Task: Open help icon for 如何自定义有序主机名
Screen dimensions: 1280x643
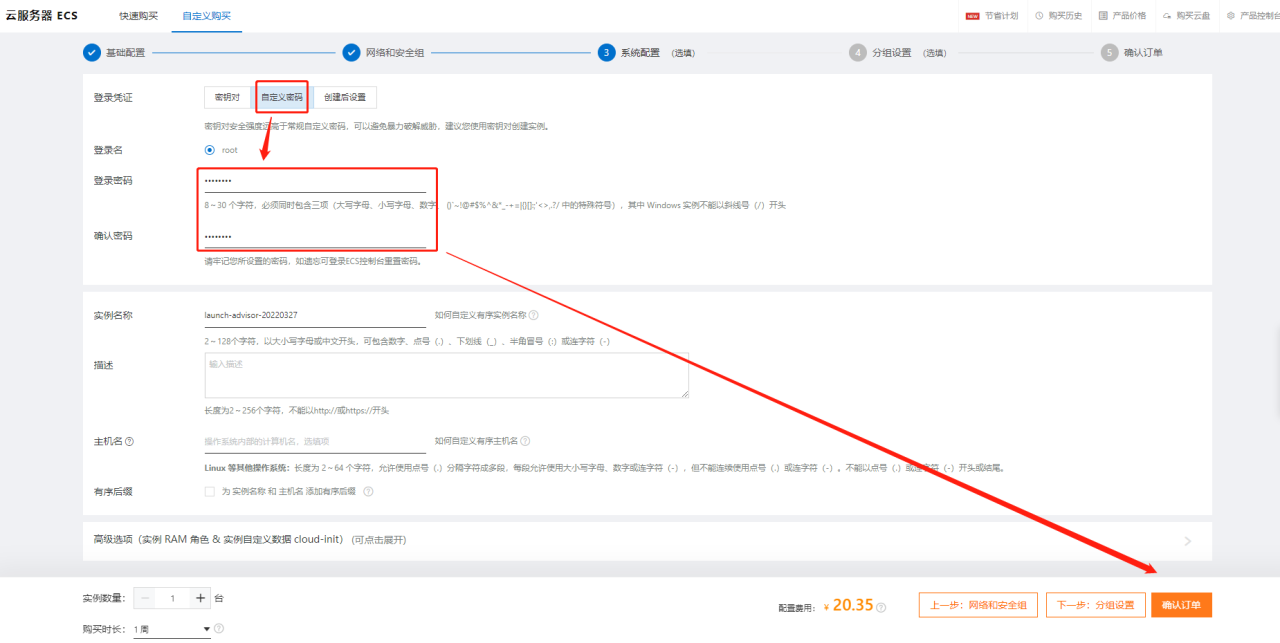Action: pyautogui.click(x=525, y=441)
